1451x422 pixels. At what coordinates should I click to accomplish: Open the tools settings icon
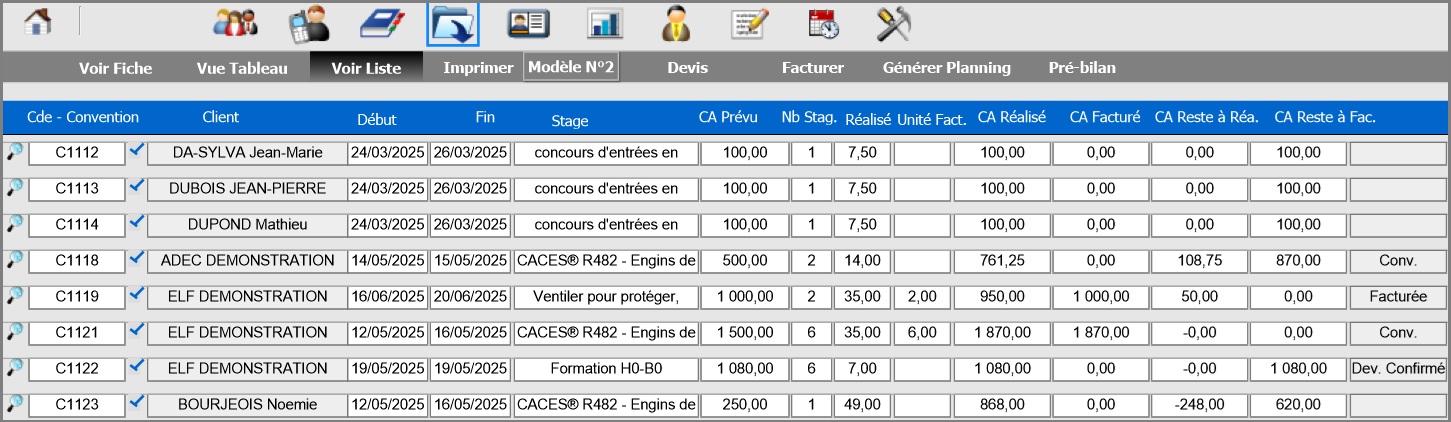pos(892,24)
